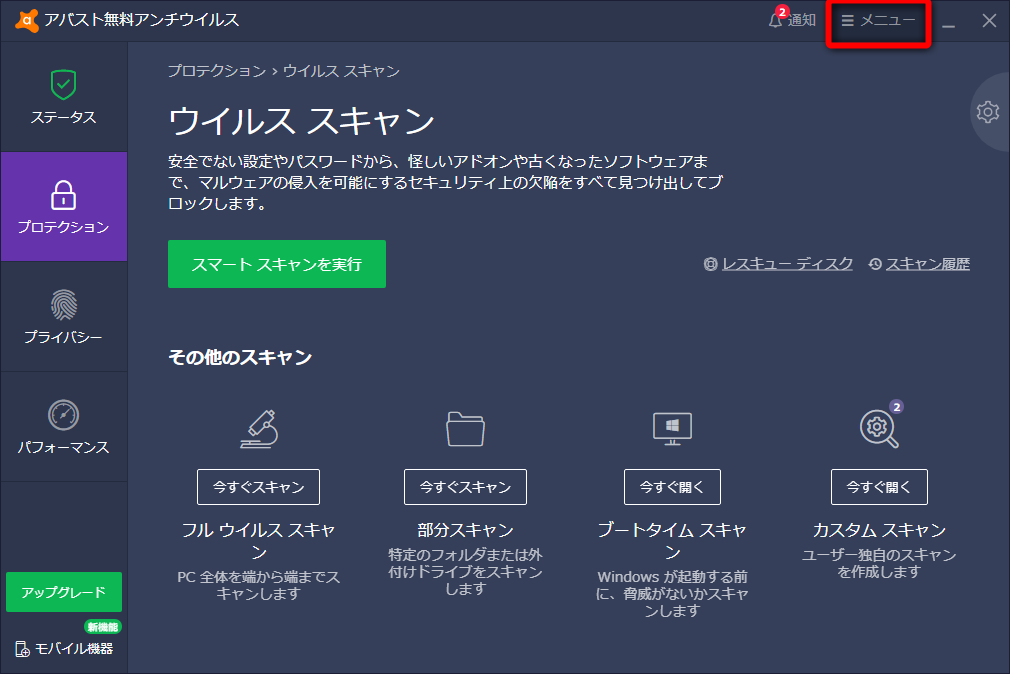
Task: Click the full virus scan microscope icon
Action: click(257, 429)
